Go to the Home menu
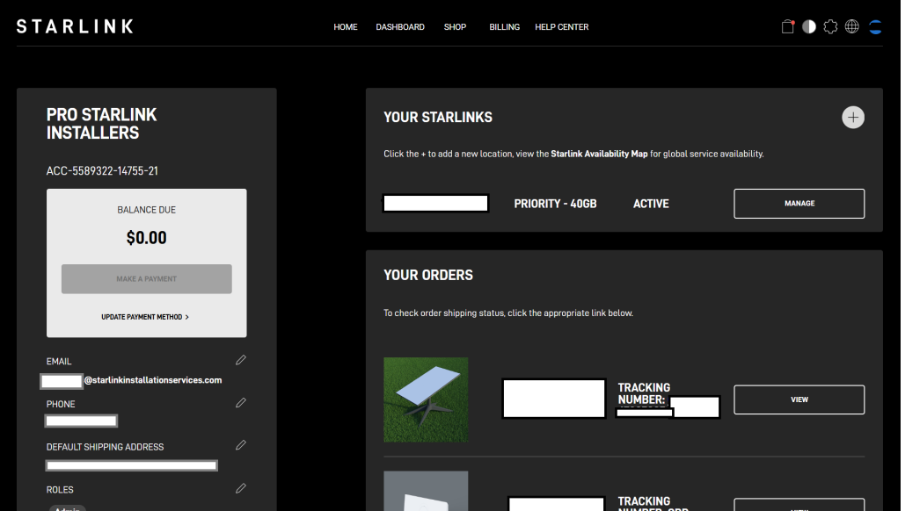This screenshot has width=901, height=511. coord(345,27)
